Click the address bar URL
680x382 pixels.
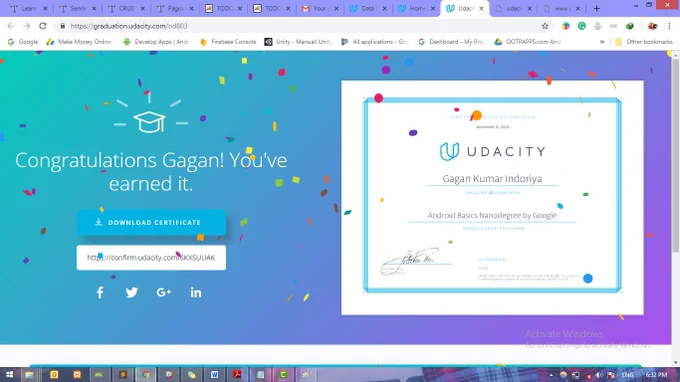[x=129, y=26]
